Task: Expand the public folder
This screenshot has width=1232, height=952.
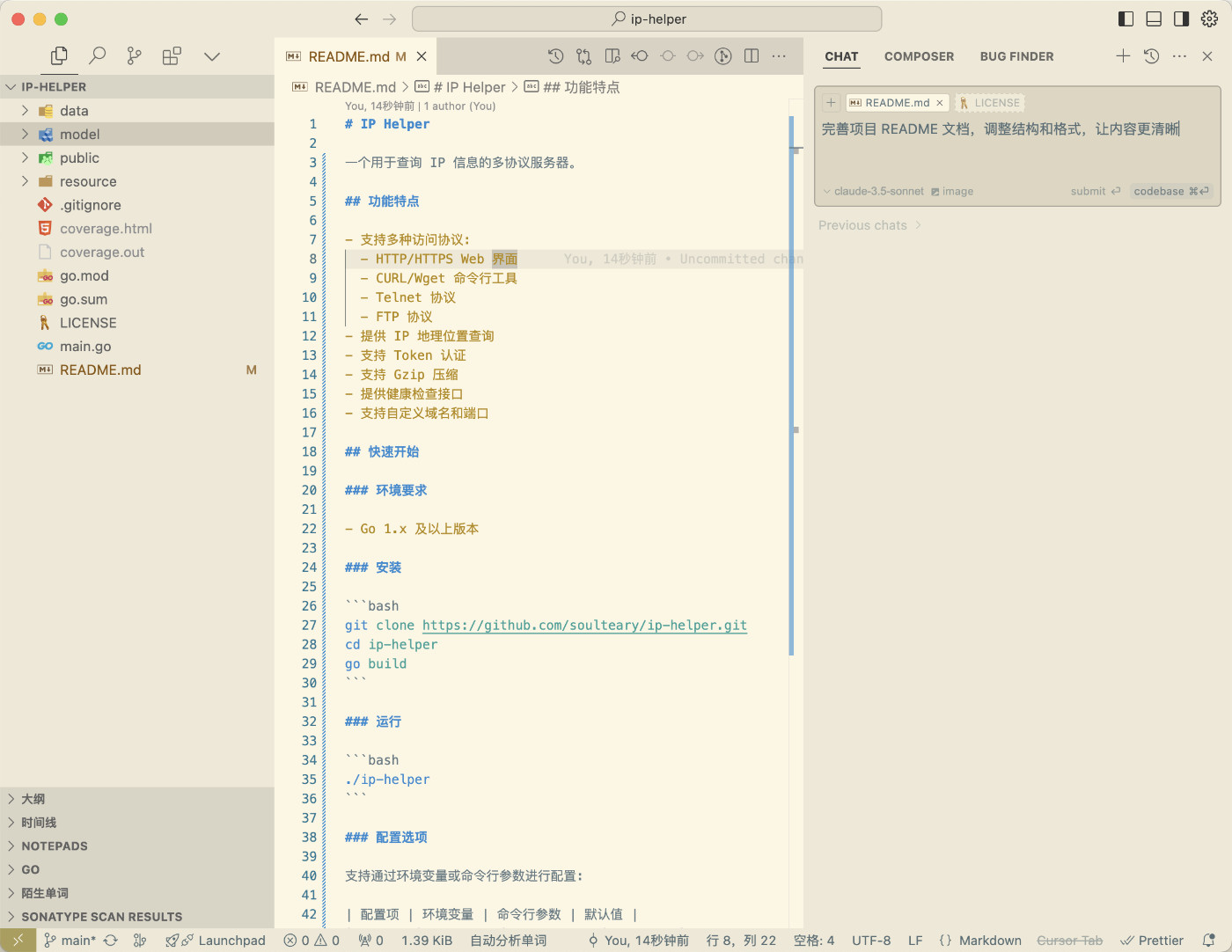Action: (137, 158)
